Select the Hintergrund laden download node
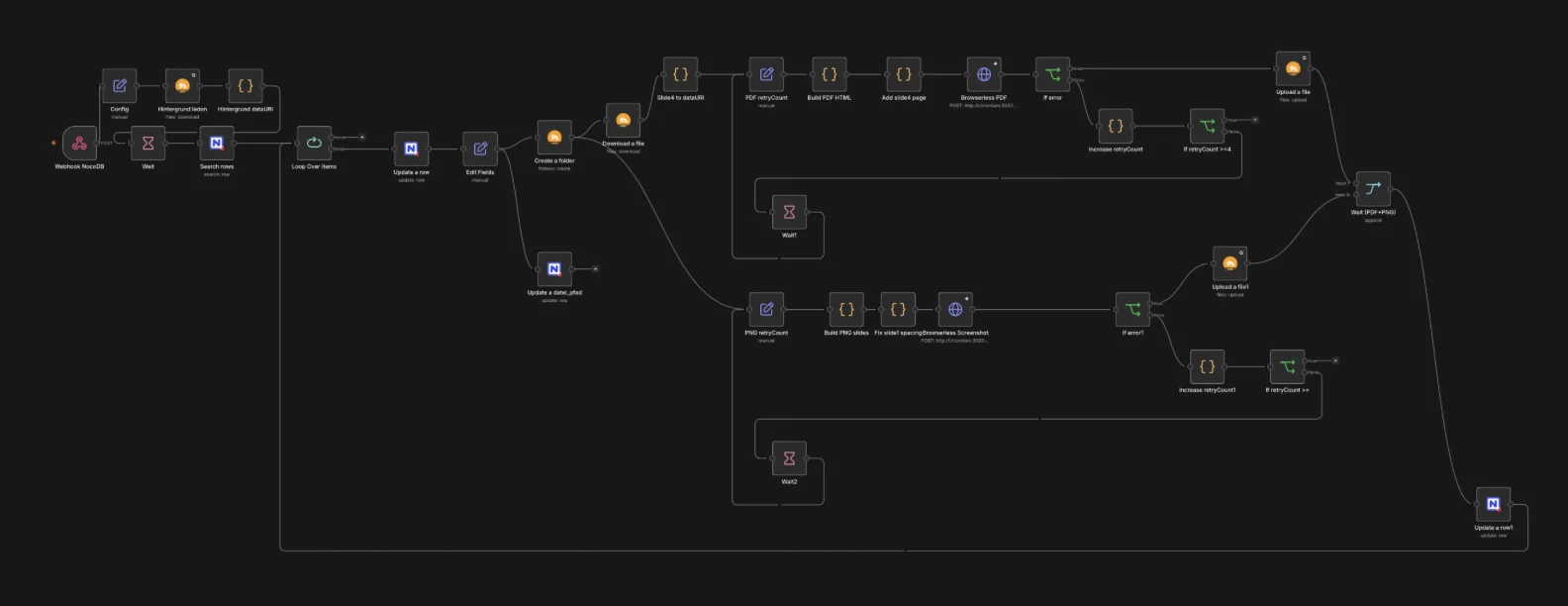Screen dimensions: 1568x606 pyautogui.click(x=182, y=86)
